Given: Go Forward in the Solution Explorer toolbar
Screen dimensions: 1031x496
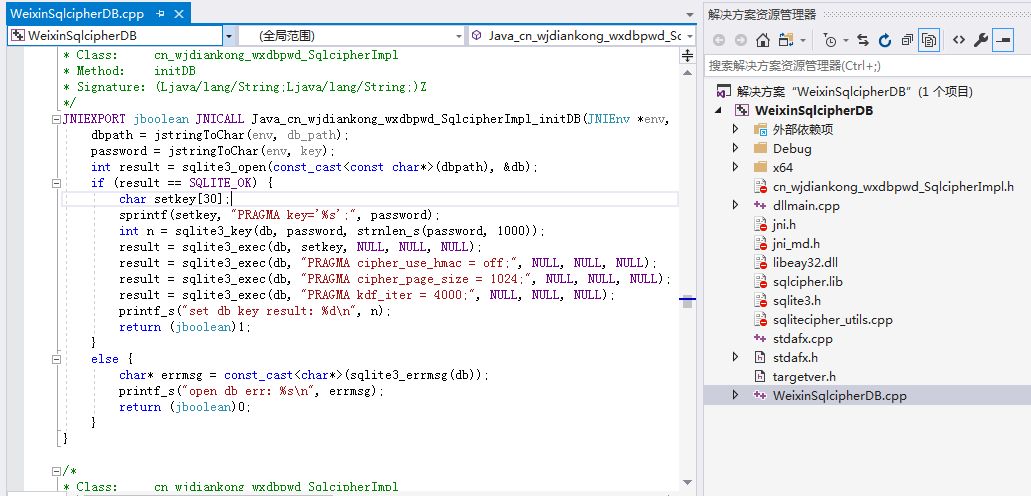Looking at the screenshot, I should tap(740, 40).
